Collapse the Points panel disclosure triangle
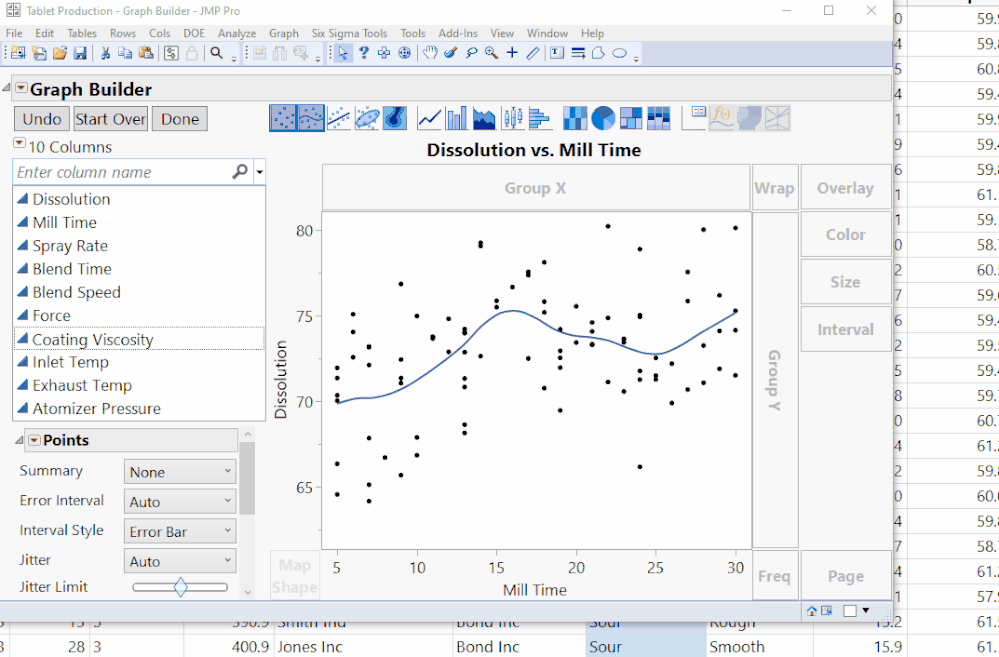 click(x=18, y=440)
